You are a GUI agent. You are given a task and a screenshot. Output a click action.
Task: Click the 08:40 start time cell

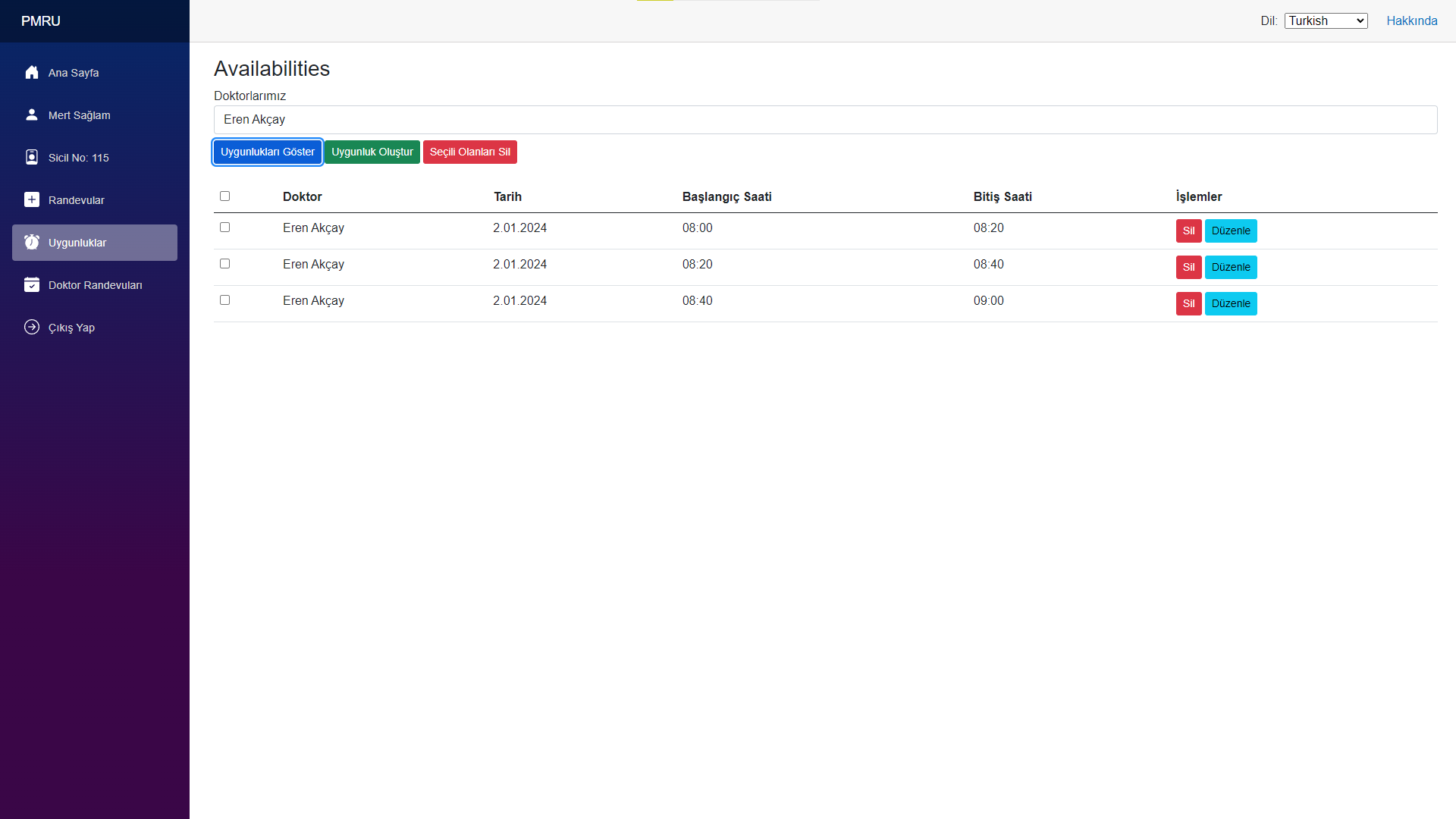click(697, 301)
